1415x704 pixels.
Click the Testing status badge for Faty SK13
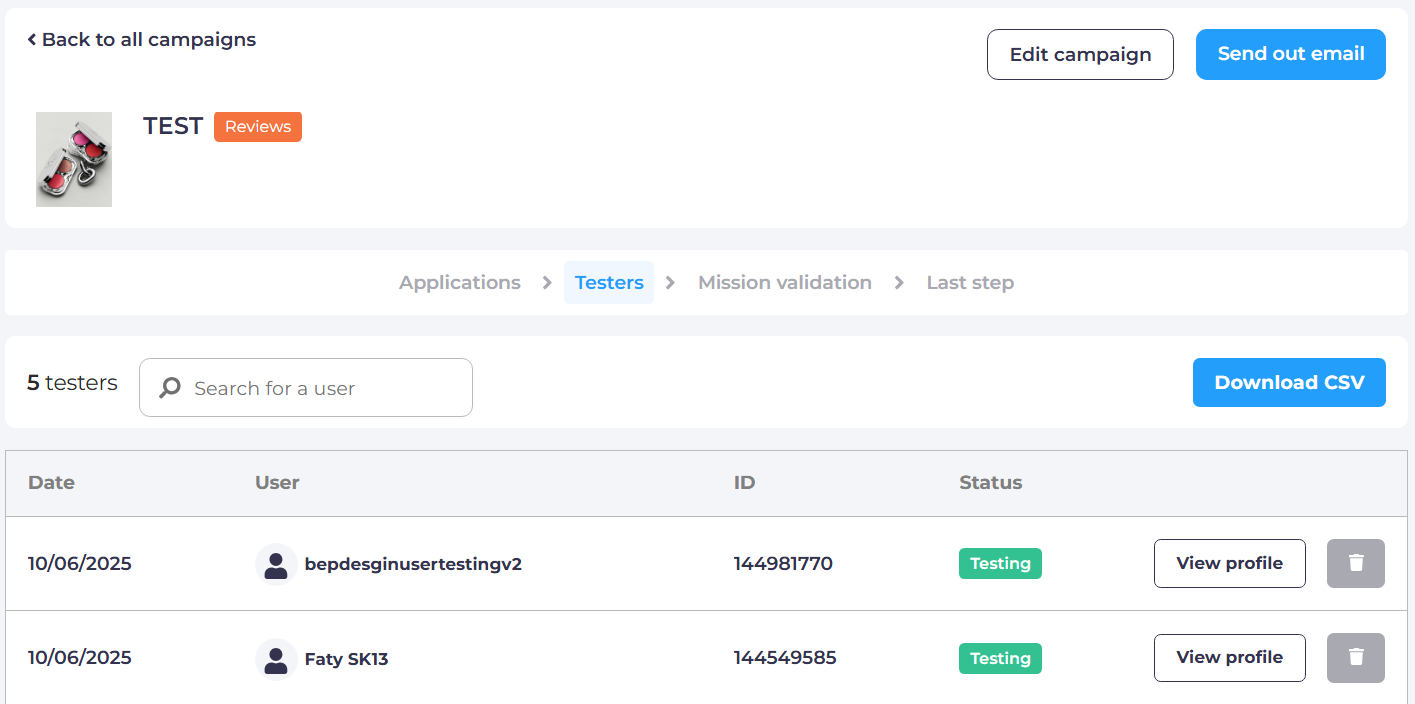click(1000, 658)
